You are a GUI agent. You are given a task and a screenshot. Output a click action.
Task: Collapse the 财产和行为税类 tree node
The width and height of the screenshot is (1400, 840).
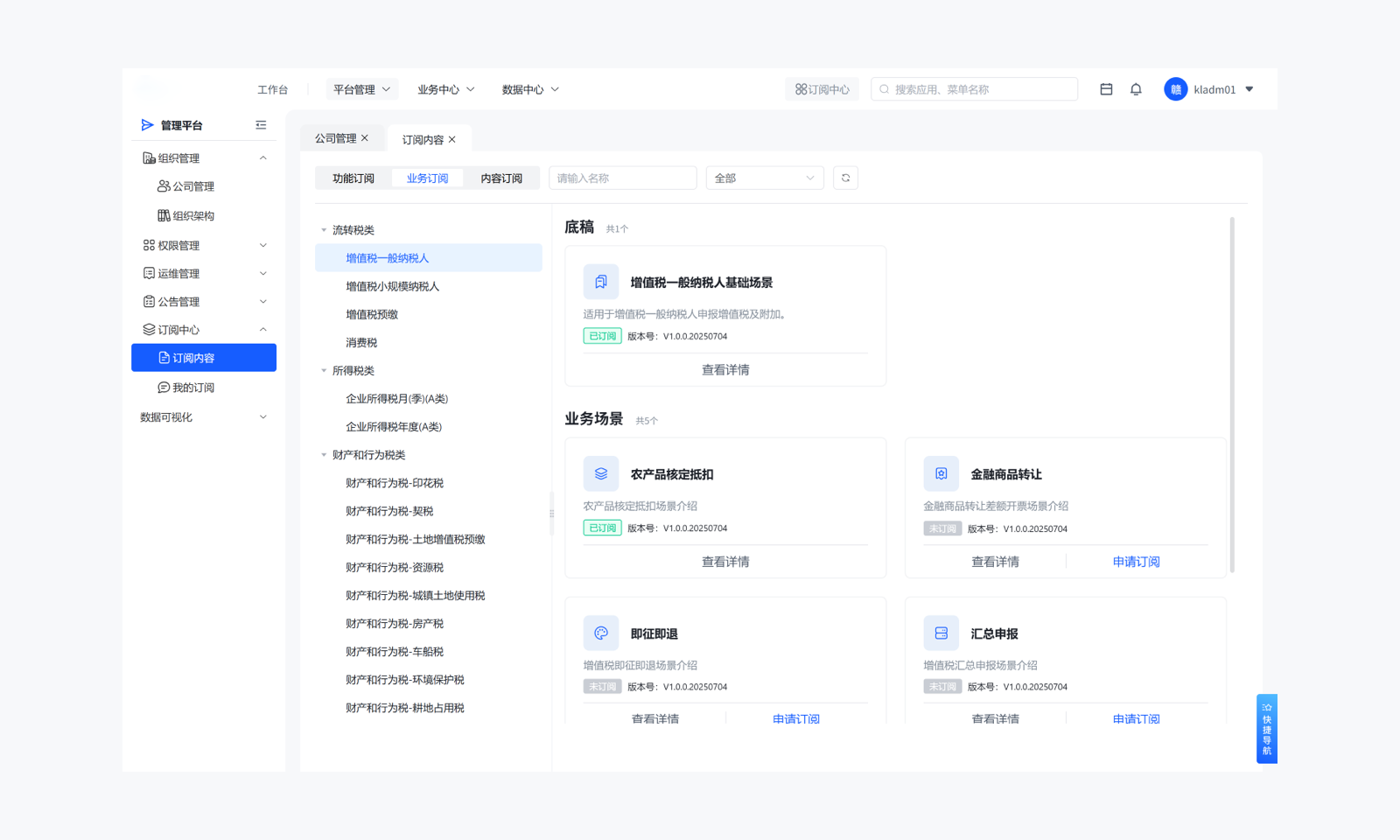click(x=324, y=455)
